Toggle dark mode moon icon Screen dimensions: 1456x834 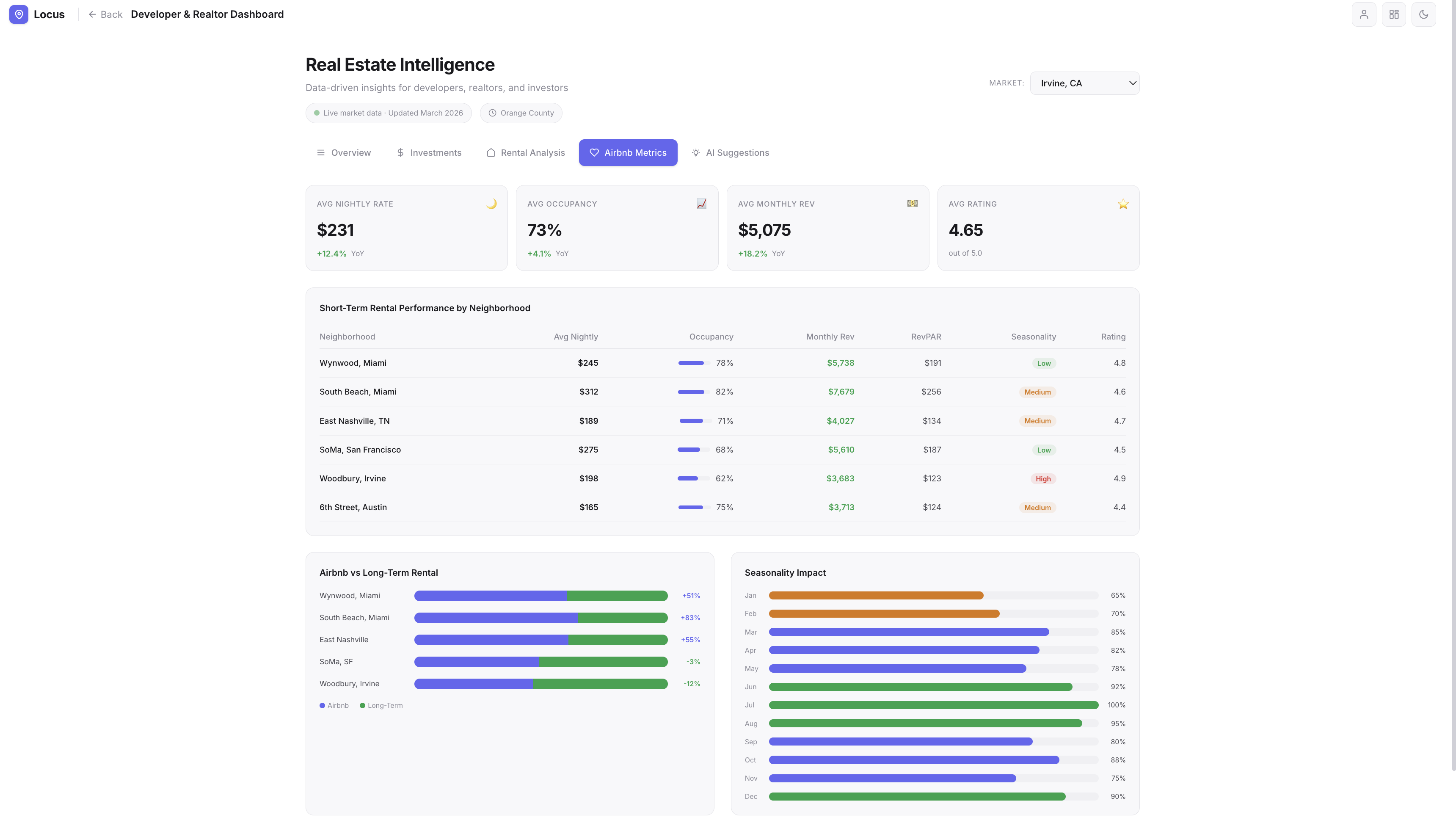point(1423,14)
